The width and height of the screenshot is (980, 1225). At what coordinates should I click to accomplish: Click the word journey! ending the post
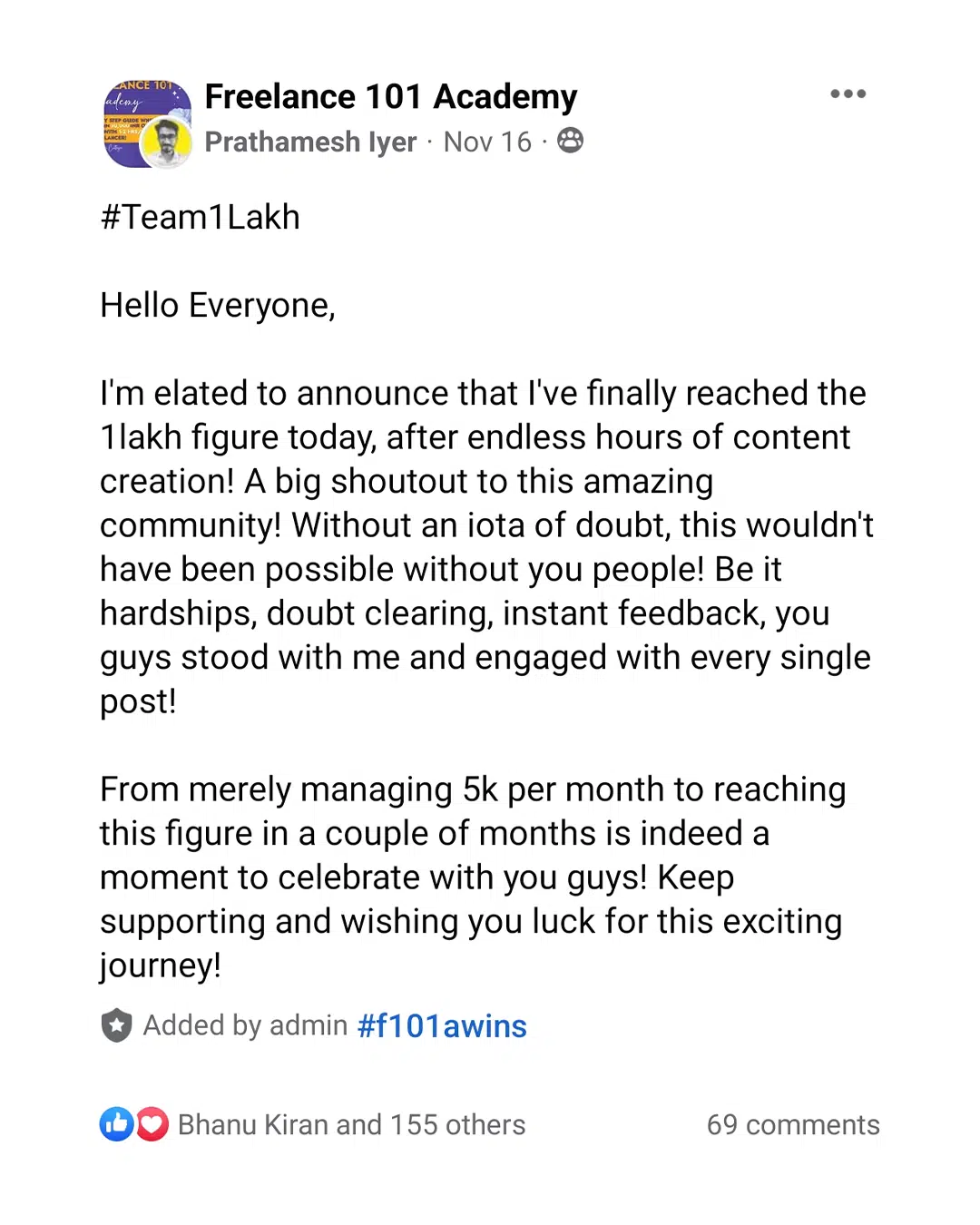[x=161, y=965]
